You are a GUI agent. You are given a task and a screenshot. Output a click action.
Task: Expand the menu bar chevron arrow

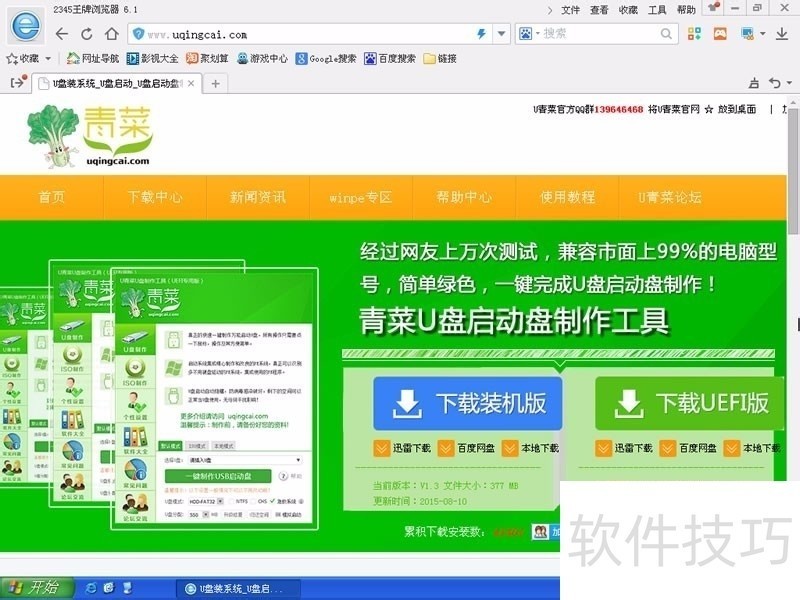549,10
